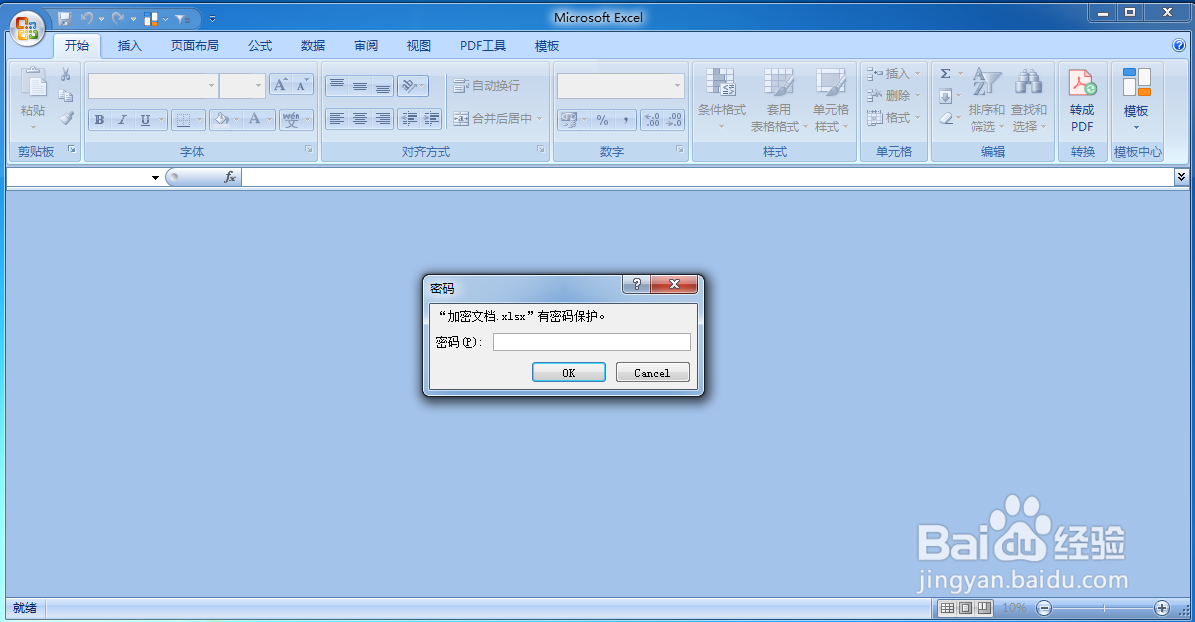
Task: Click the Format Painter brush icon
Action: tap(66, 118)
